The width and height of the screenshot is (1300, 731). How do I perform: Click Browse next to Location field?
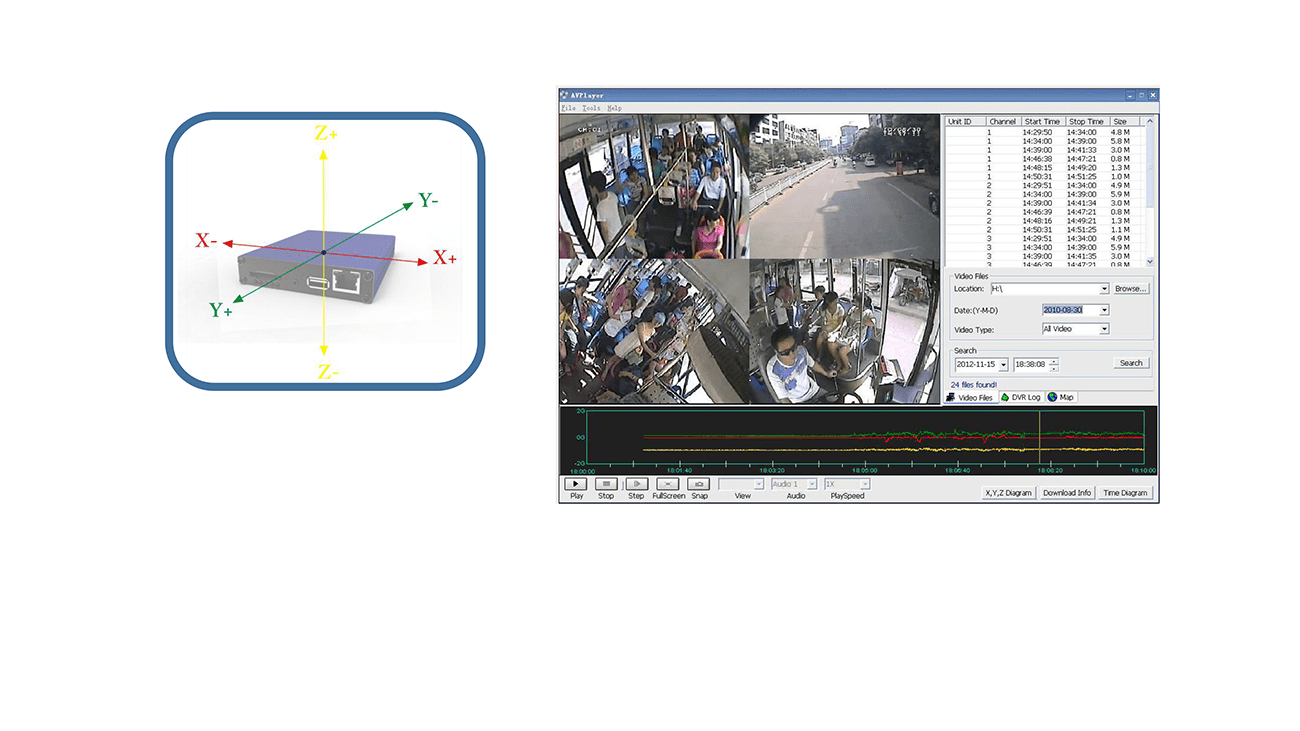1131,289
